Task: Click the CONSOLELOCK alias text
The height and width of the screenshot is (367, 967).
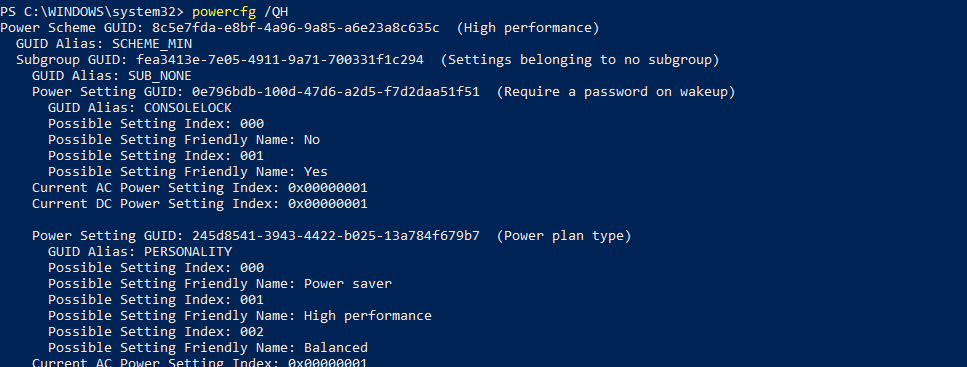Action: point(187,108)
